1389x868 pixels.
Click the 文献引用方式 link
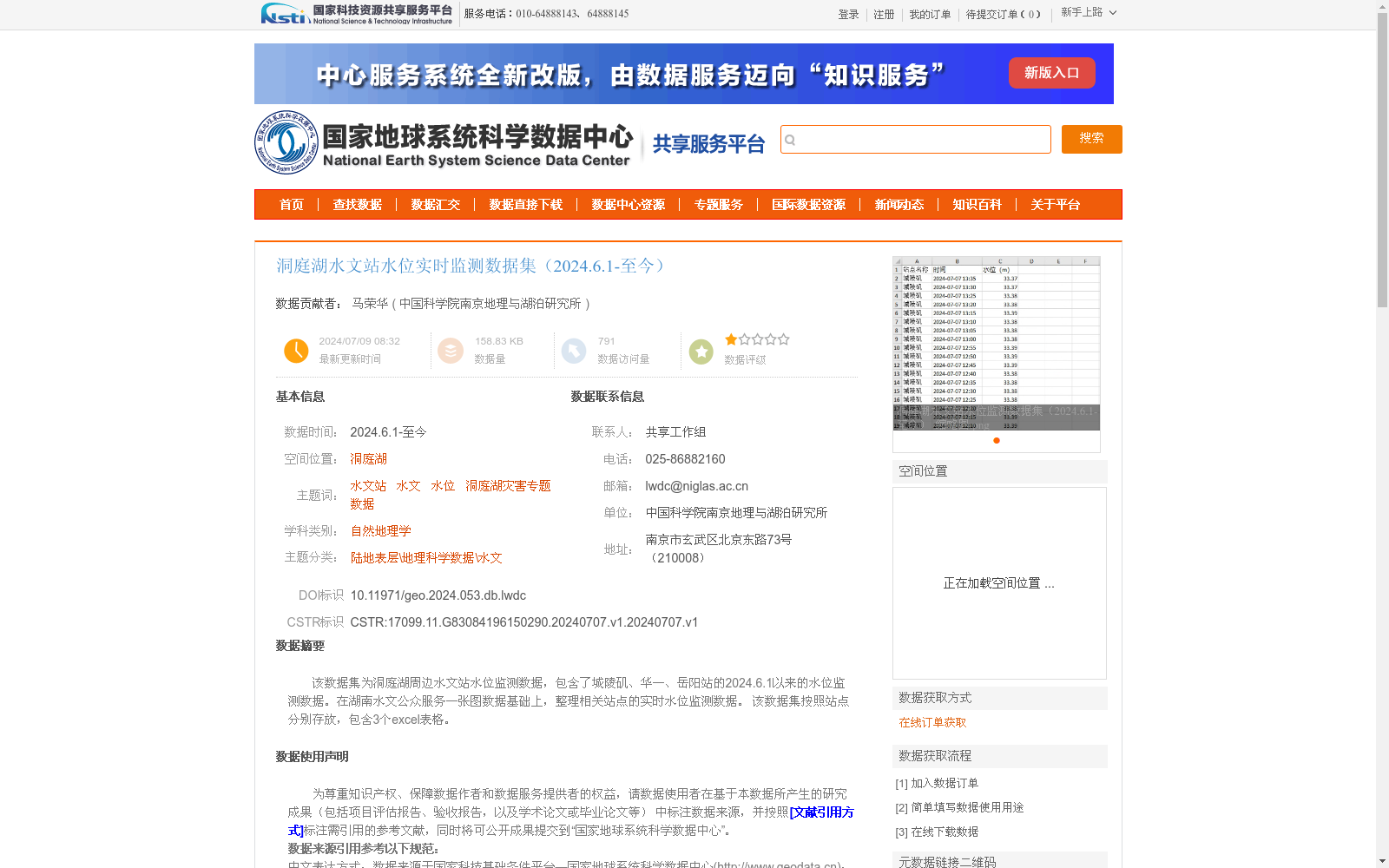(x=821, y=812)
